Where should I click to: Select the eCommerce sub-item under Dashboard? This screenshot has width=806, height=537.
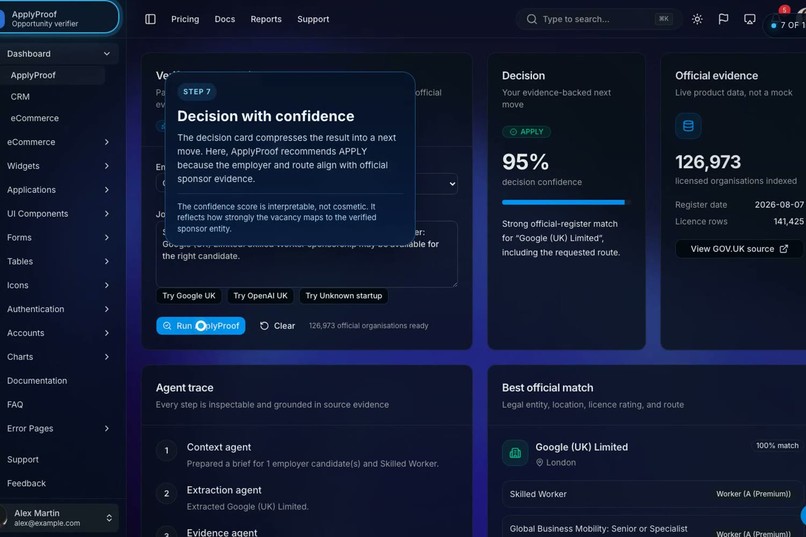(x=52, y=118)
